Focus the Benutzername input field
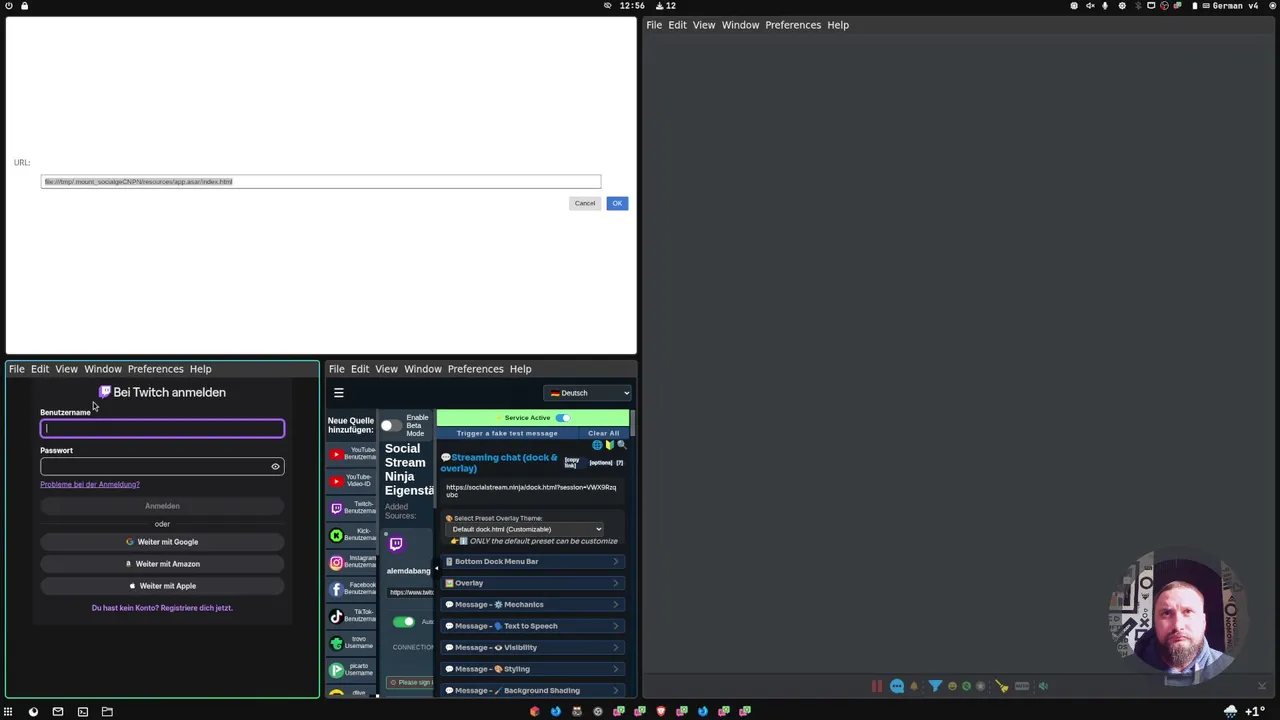Screen dimensions: 1280x720 pos(162,429)
